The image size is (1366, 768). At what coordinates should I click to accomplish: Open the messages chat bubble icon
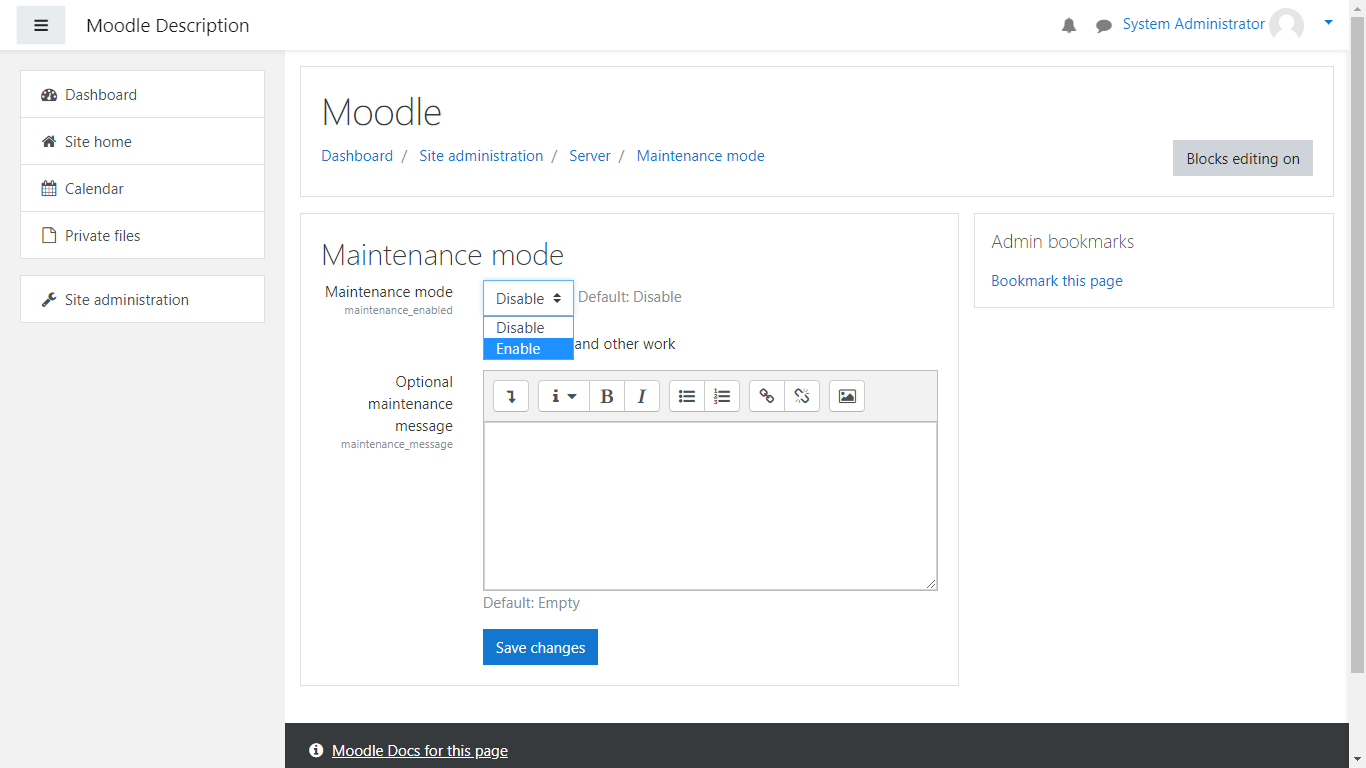[1103, 26]
